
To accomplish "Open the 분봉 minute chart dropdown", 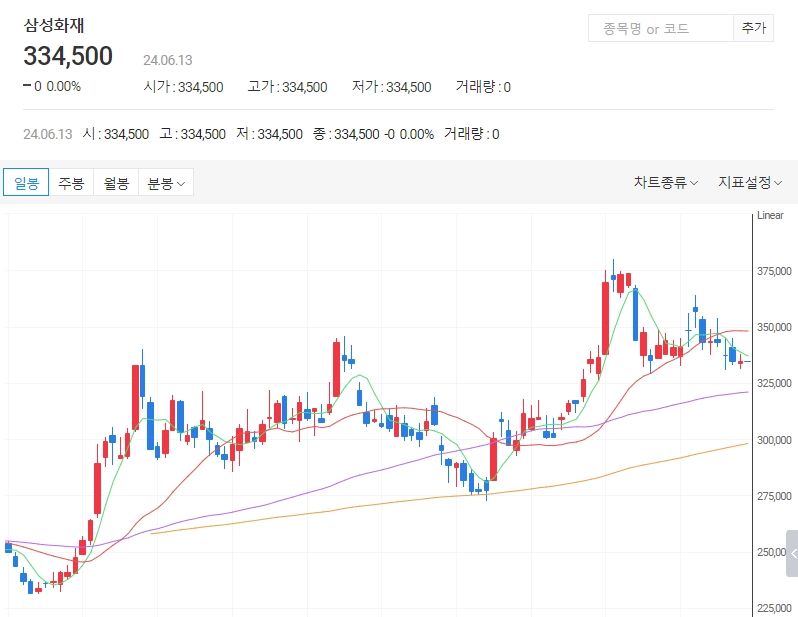I will pyautogui.click(x=166, y=182).
